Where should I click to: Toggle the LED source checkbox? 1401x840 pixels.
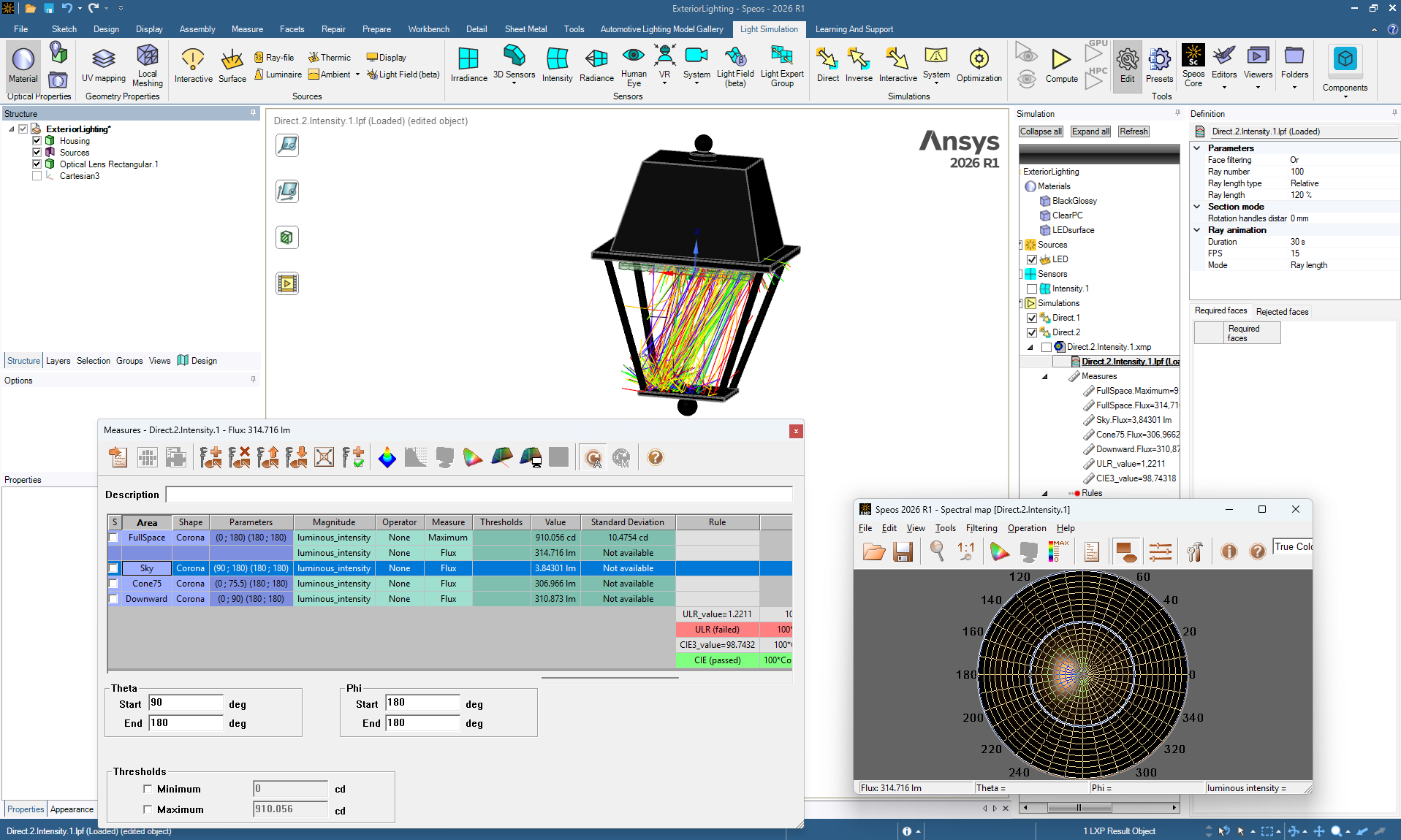(x=1032, y=260)
